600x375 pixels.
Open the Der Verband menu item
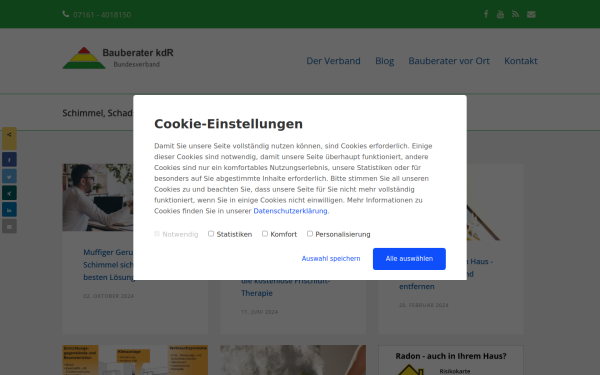(x=333, y=61)
